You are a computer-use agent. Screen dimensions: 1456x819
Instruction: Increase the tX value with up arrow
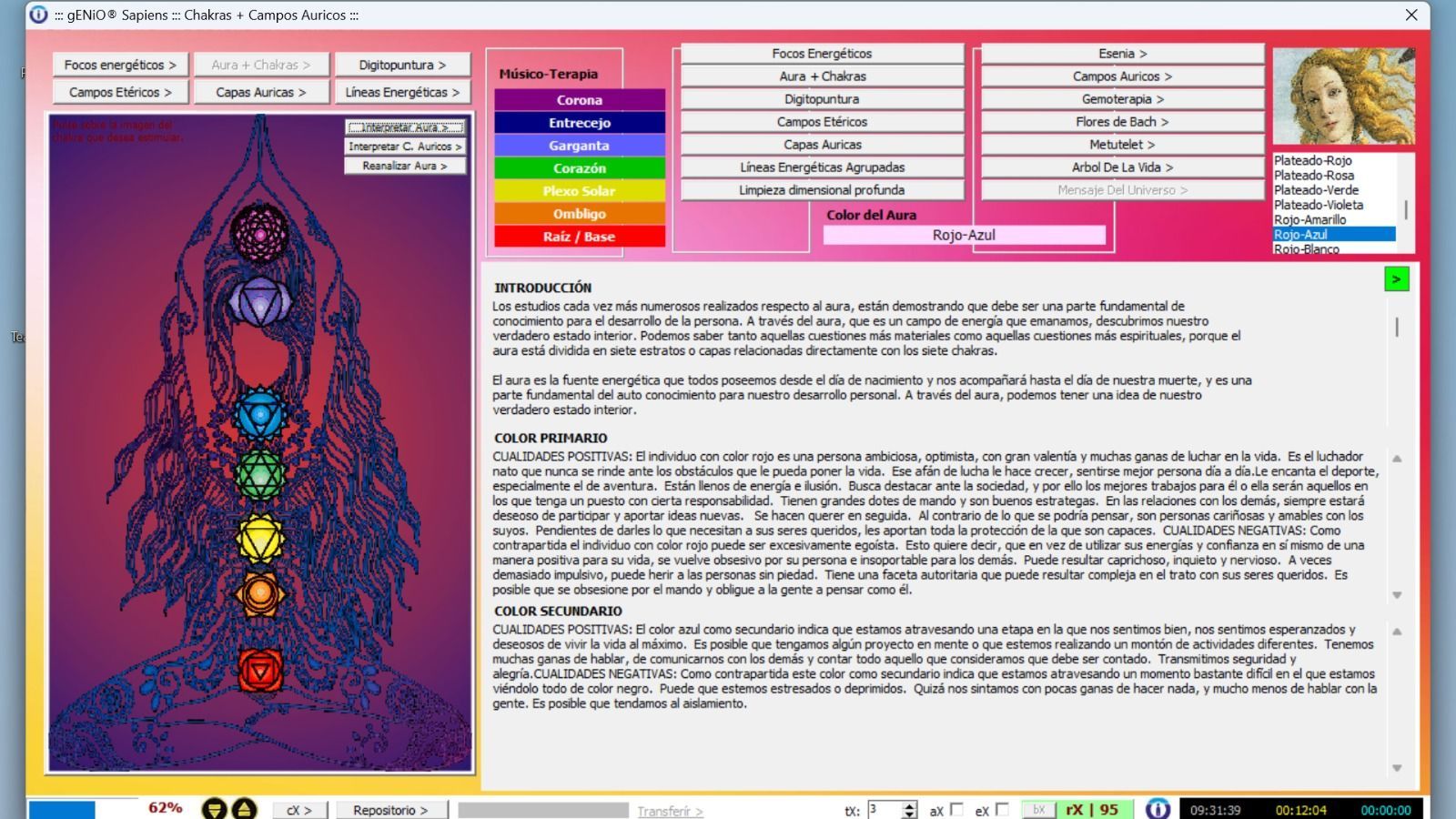tap(909, 805)
